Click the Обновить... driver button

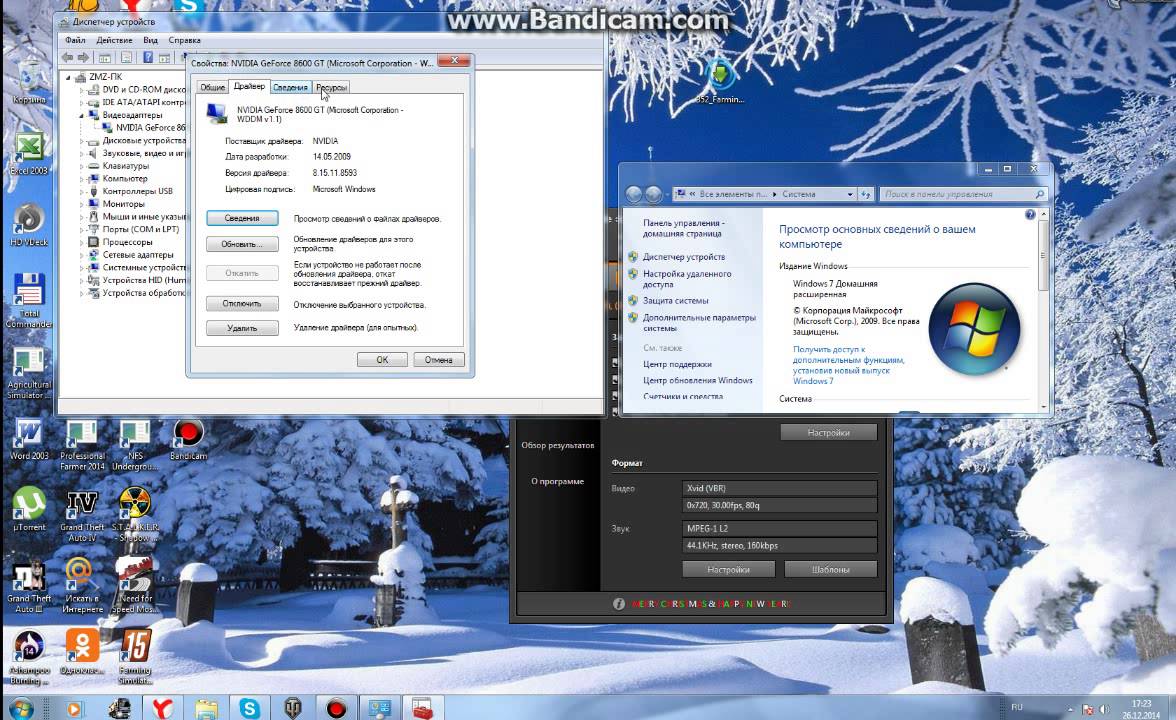(x=242, y=244)
